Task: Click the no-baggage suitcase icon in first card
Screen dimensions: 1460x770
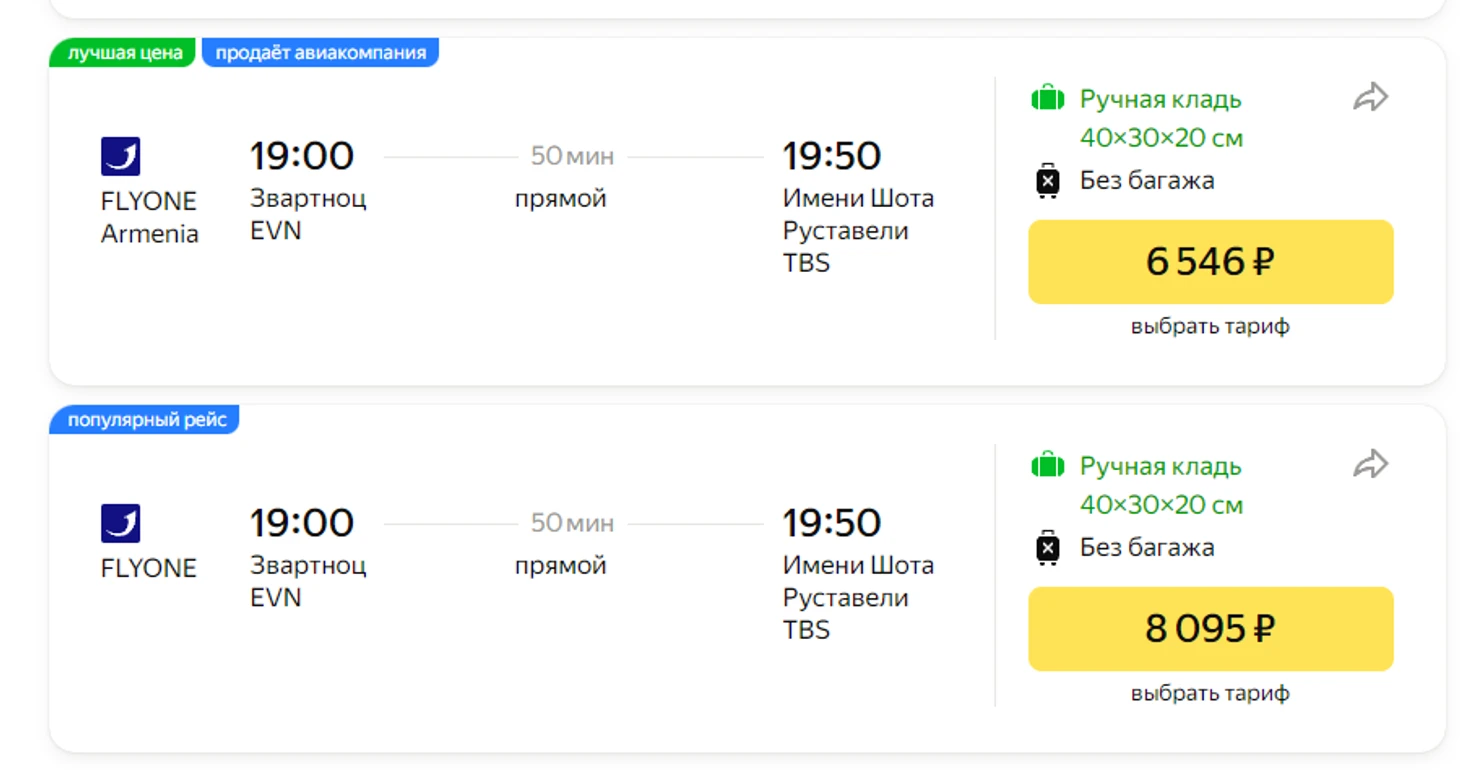Action: tap(1047, 181)
